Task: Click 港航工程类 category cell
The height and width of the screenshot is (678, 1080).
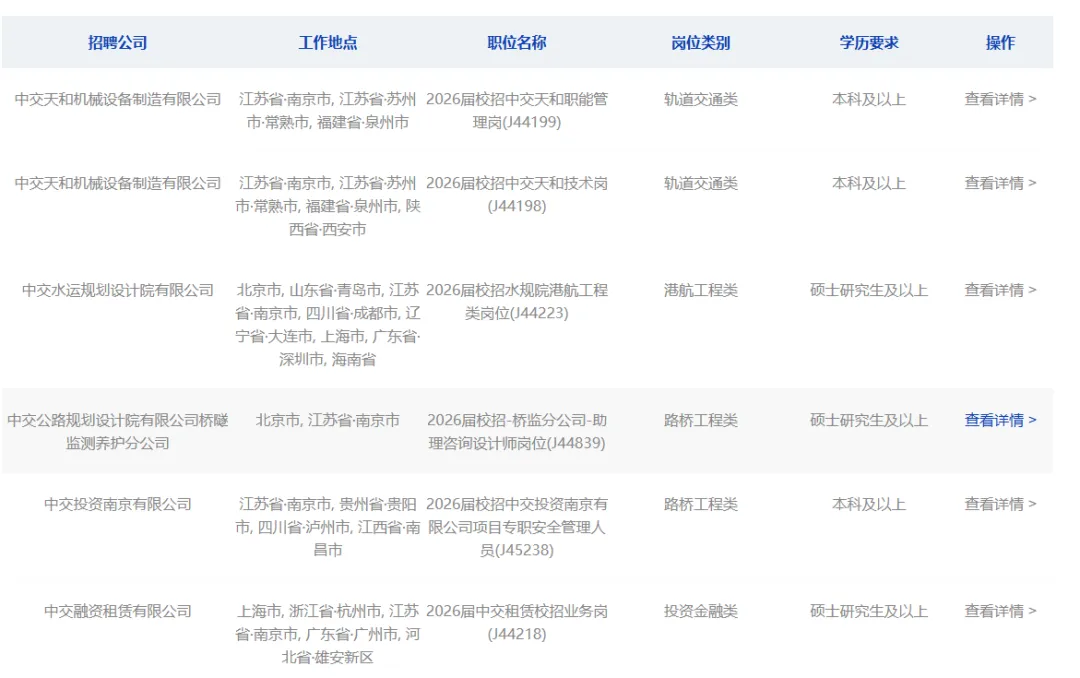Action: 700,290
